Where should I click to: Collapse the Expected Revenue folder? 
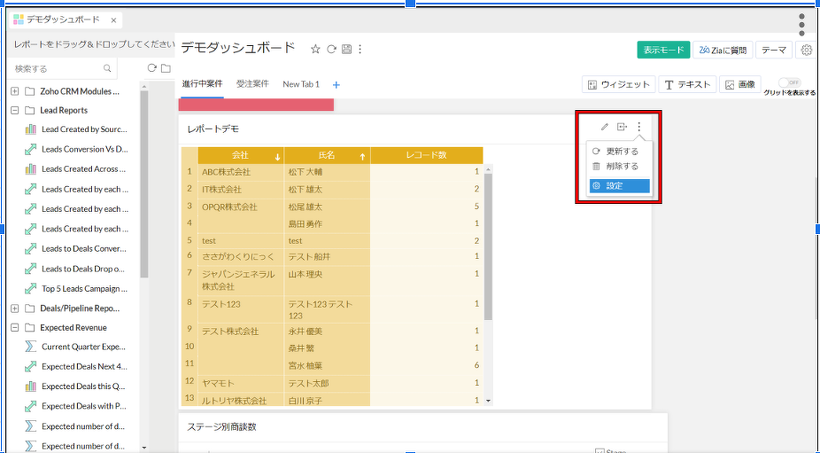click(x=15, y=328)
